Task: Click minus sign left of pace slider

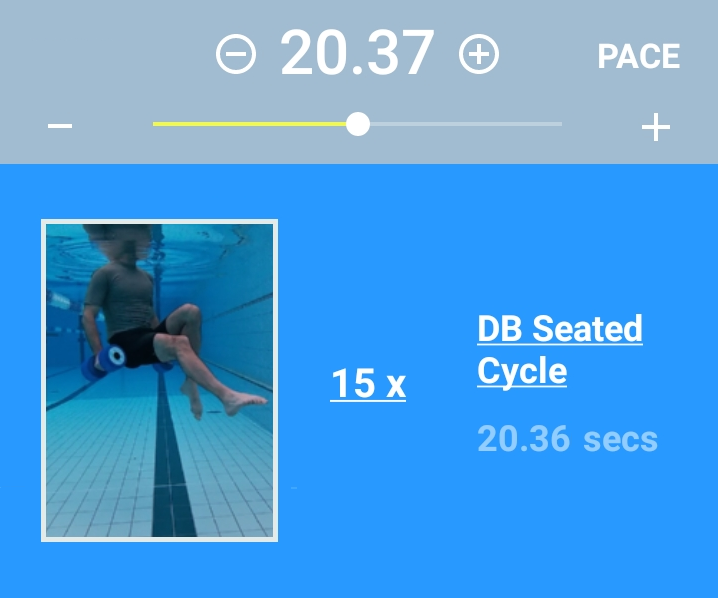Action: 60,126
